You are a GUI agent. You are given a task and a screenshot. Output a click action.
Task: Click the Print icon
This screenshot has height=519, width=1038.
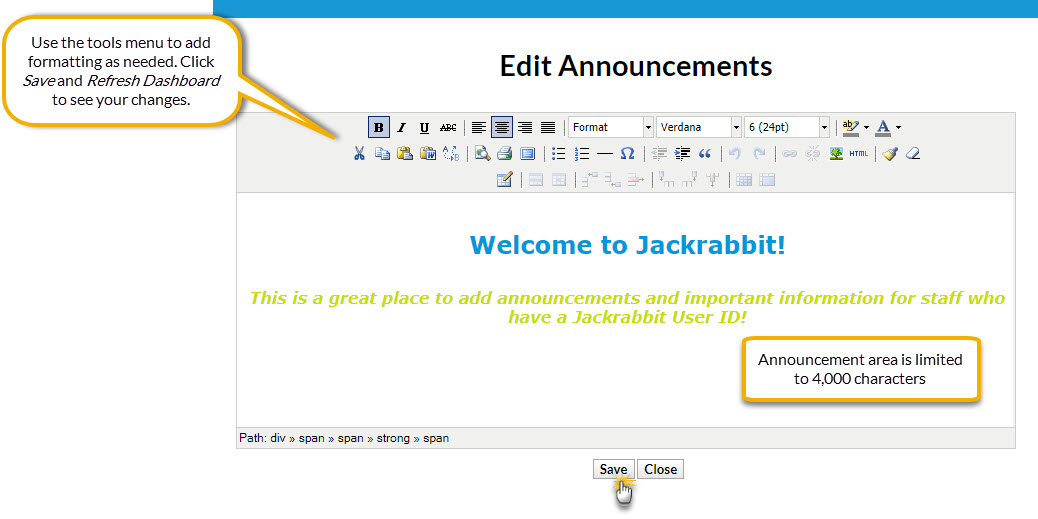[504, 154]
